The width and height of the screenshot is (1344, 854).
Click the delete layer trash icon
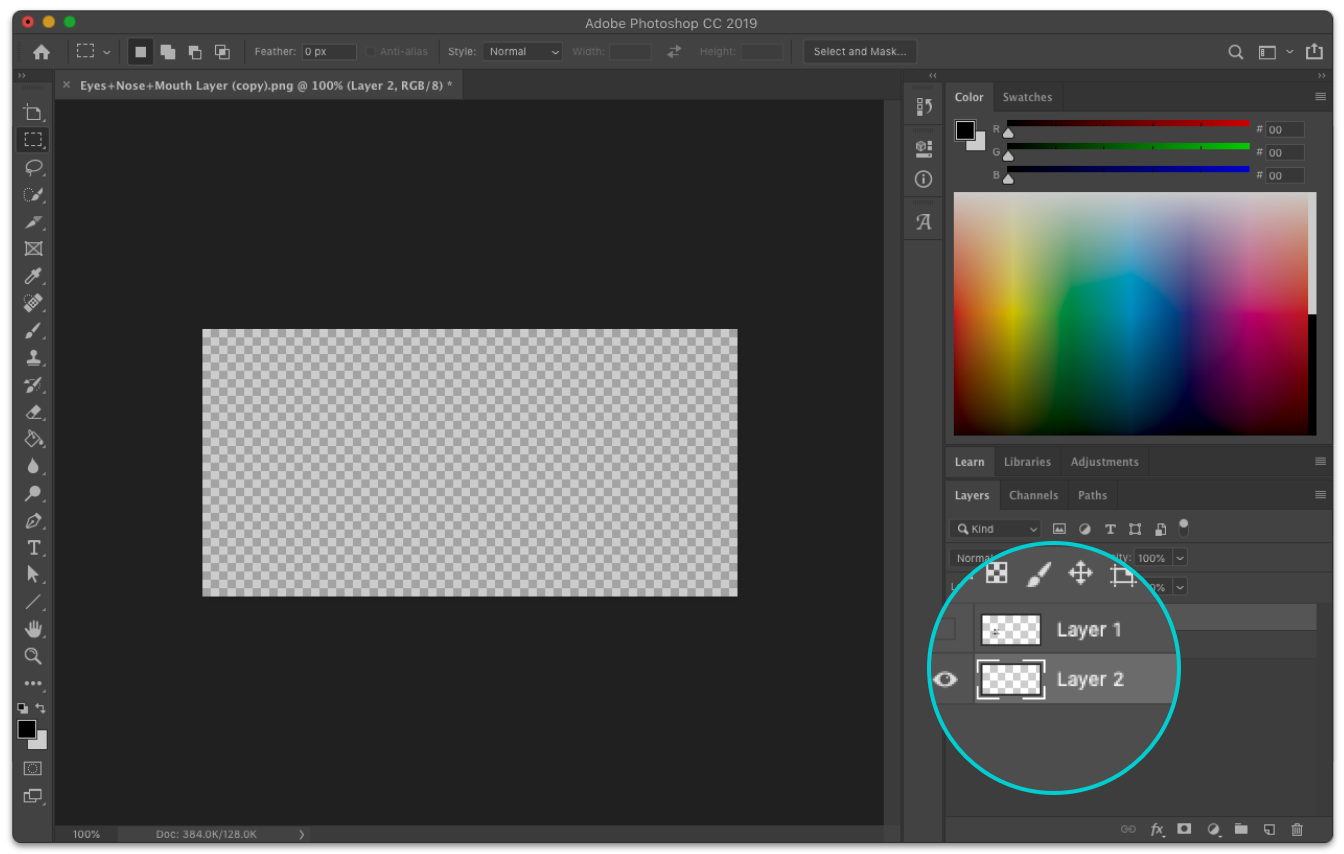tap(1297, 829)
